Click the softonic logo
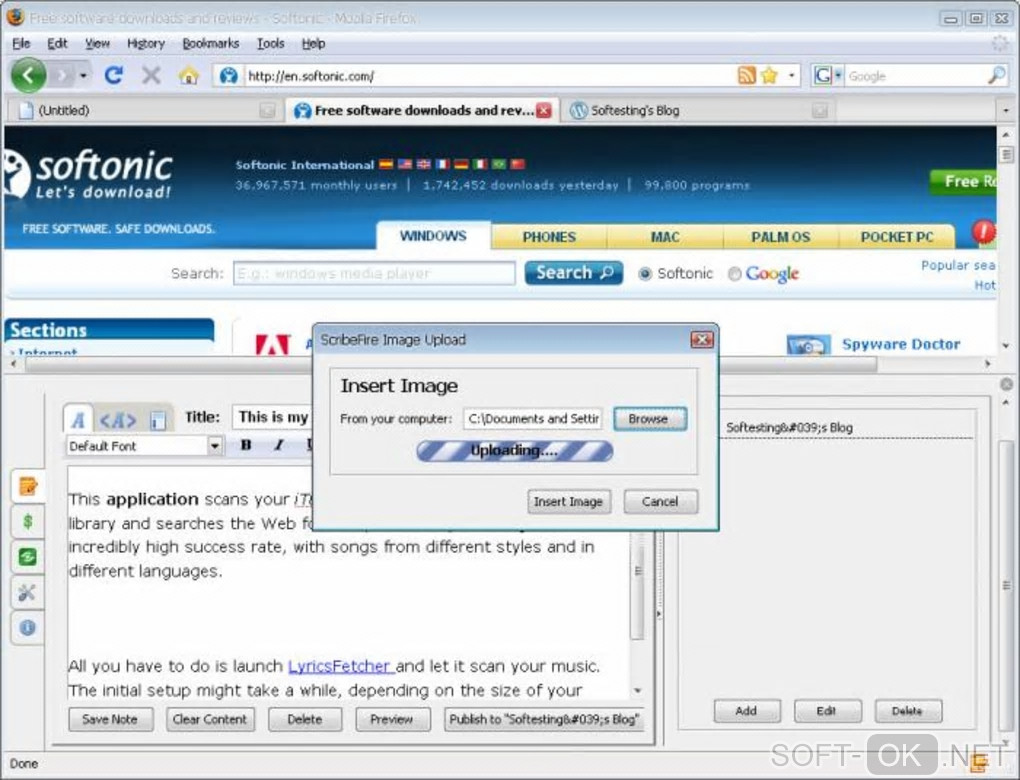Viewport: 1020px width, 780px height. (x=88, y=173)
